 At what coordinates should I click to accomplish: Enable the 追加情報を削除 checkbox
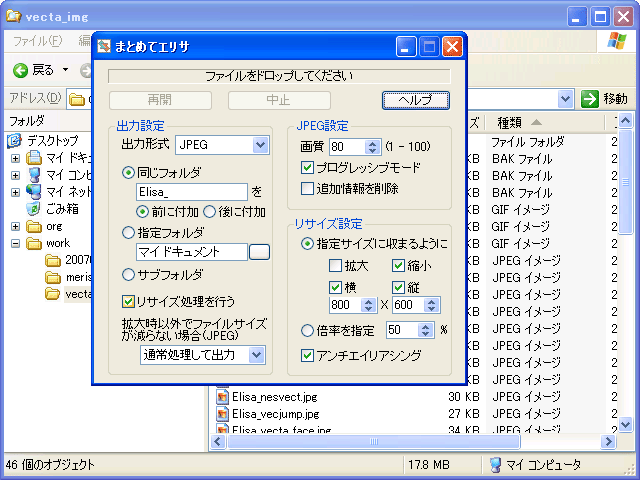click(x=308, y=188)
